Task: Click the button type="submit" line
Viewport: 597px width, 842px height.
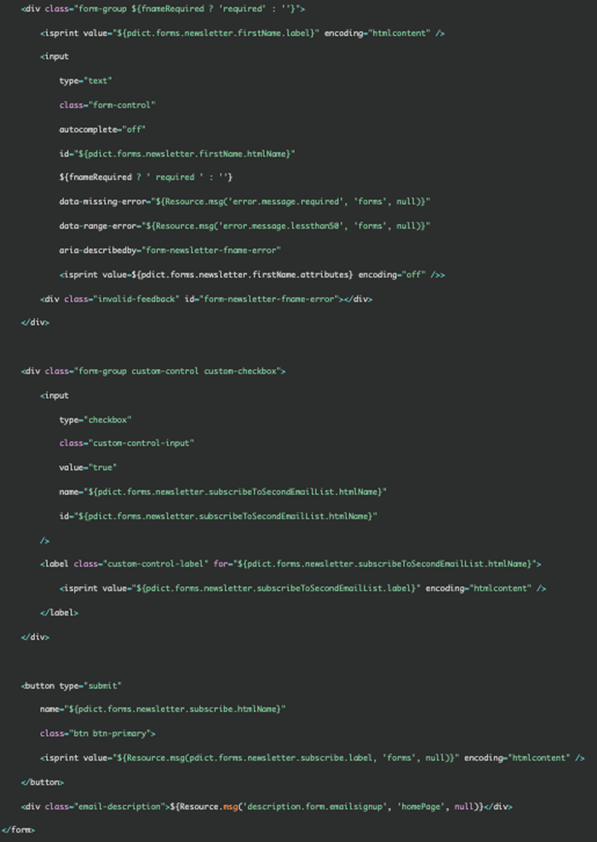Action: tap(71, 686)
